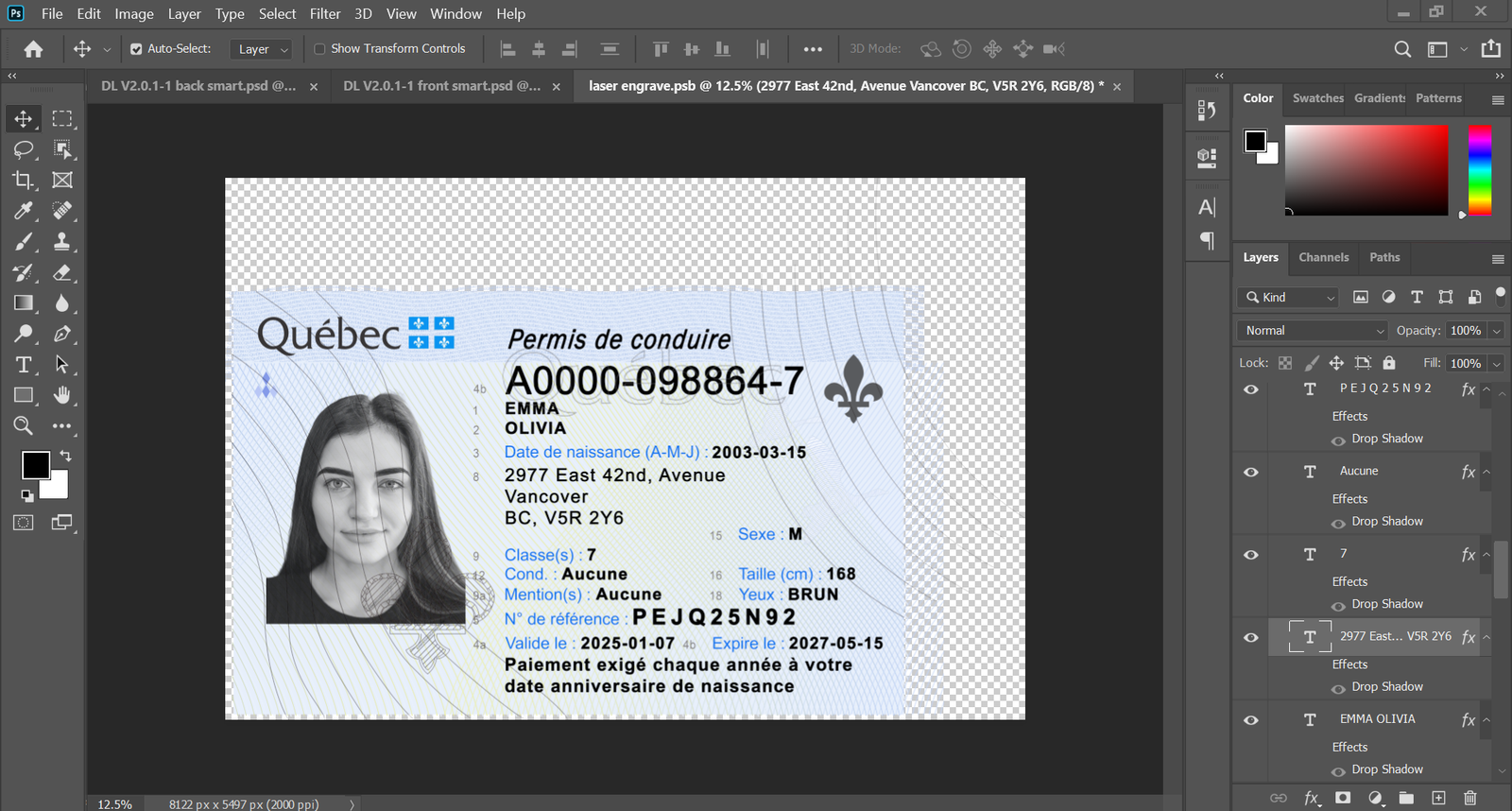Click the Home icon in options bar

[x=34, y=49]
